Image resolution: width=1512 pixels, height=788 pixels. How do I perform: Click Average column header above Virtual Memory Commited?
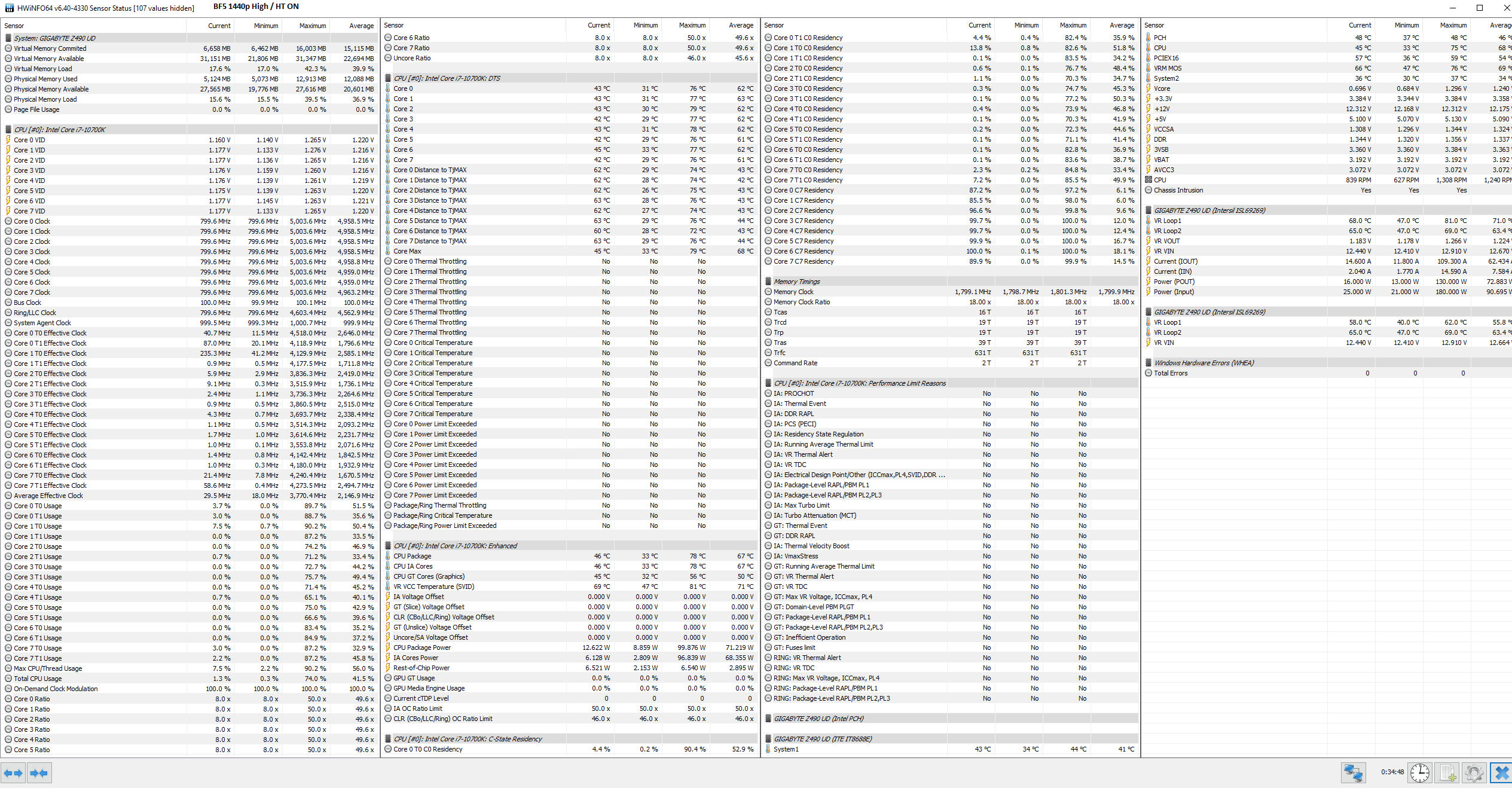point(354,26)
